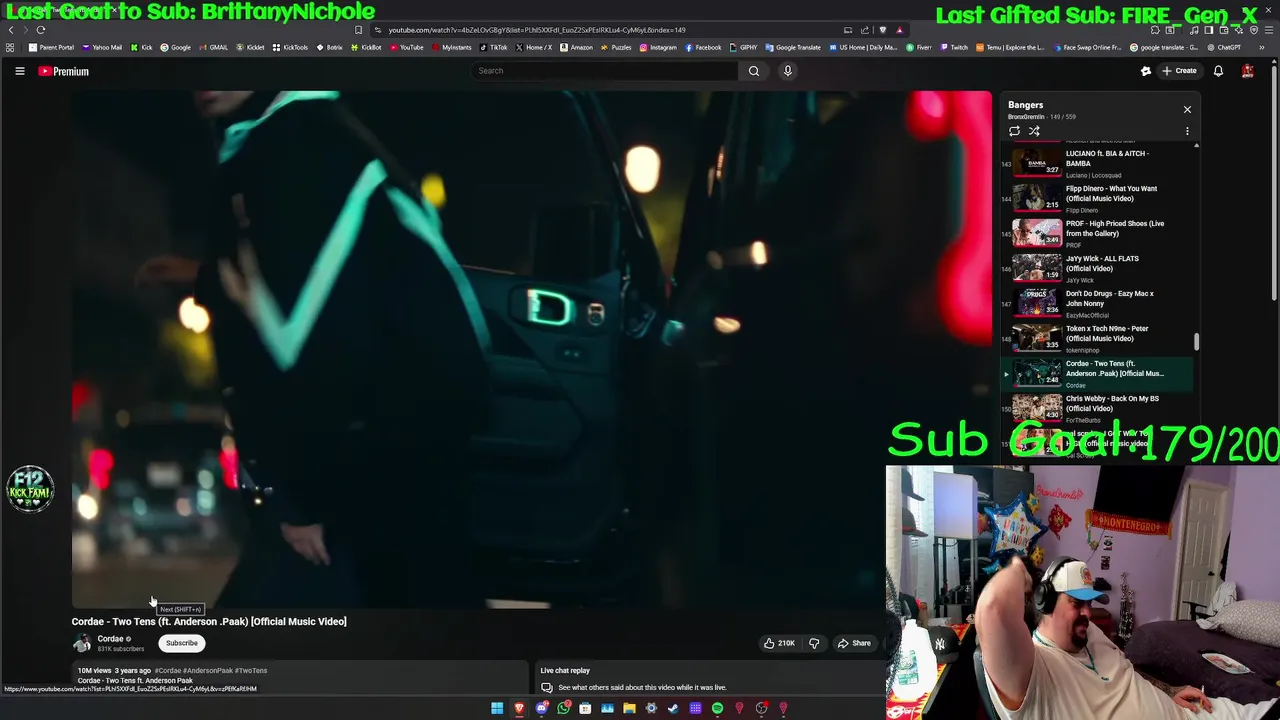The height and width of the screenshot is (720, 1280).
Task: Open OBS Studio from the taskbar
Action: [x=761, y=708]
